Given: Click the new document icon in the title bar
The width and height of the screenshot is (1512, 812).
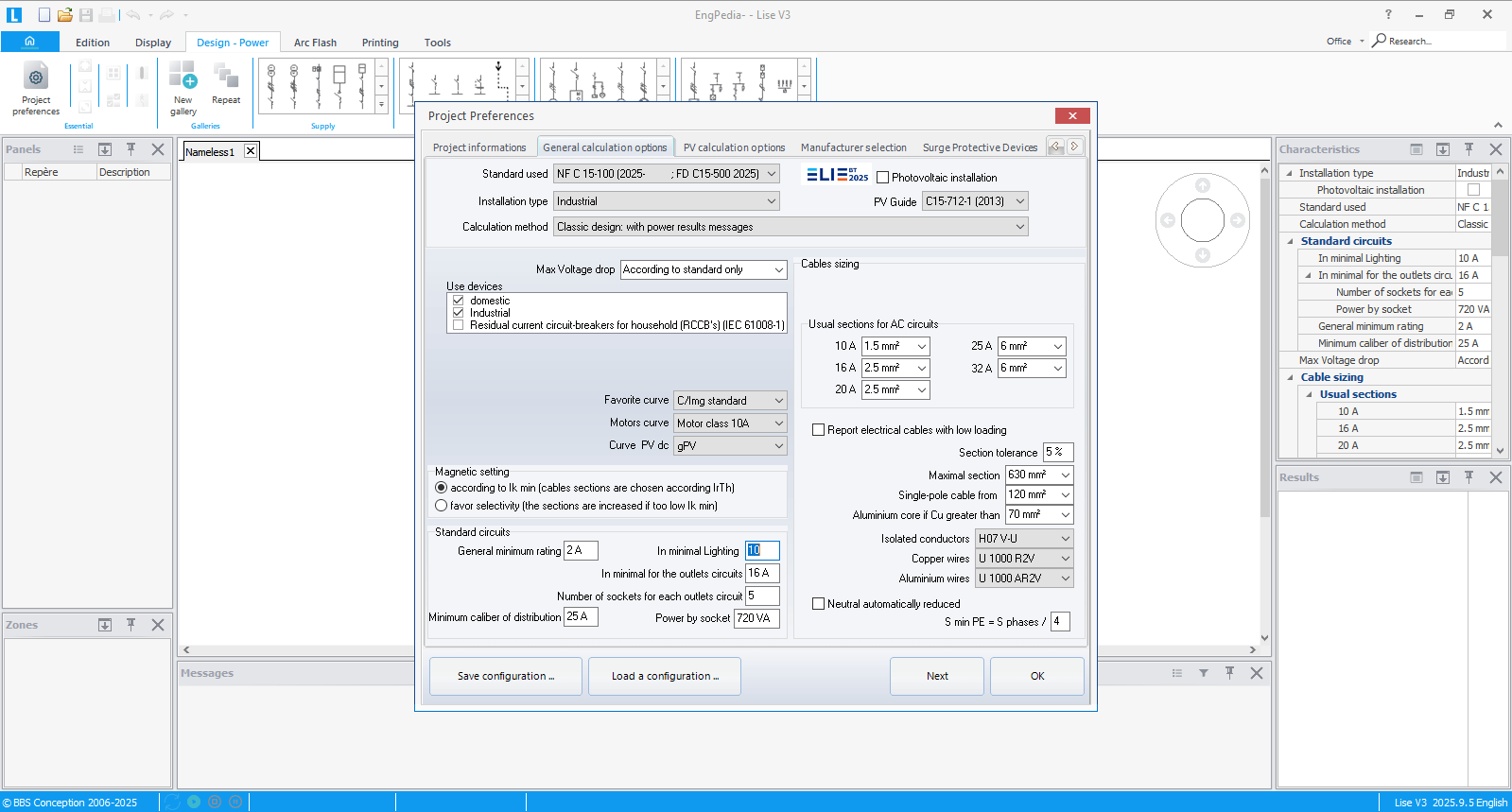Looking at the screenshot, I should (x=44, y=15).
